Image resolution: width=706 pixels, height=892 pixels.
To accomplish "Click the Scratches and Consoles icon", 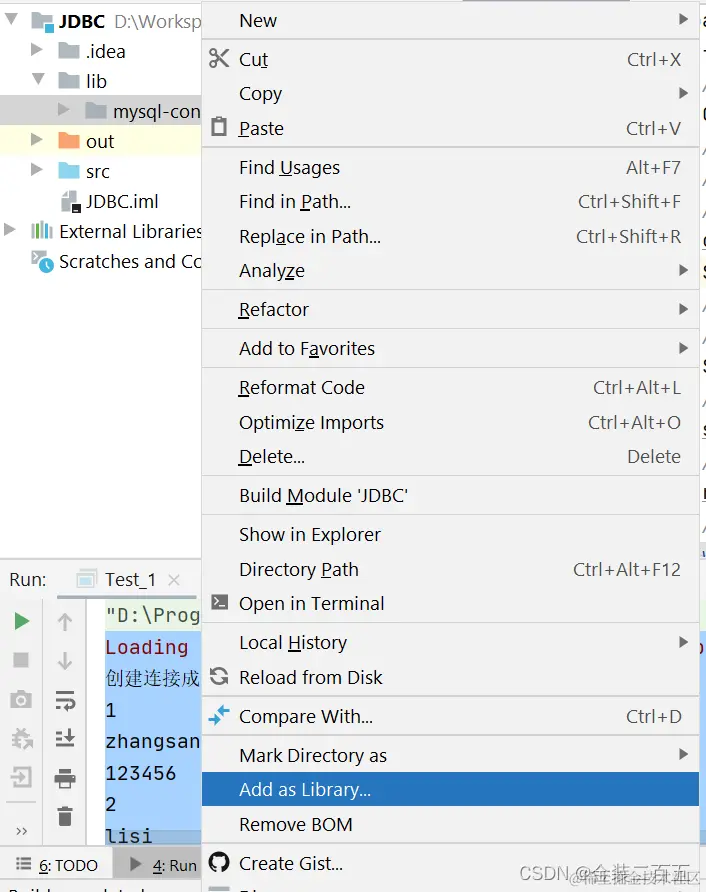I will pos(42,261).
